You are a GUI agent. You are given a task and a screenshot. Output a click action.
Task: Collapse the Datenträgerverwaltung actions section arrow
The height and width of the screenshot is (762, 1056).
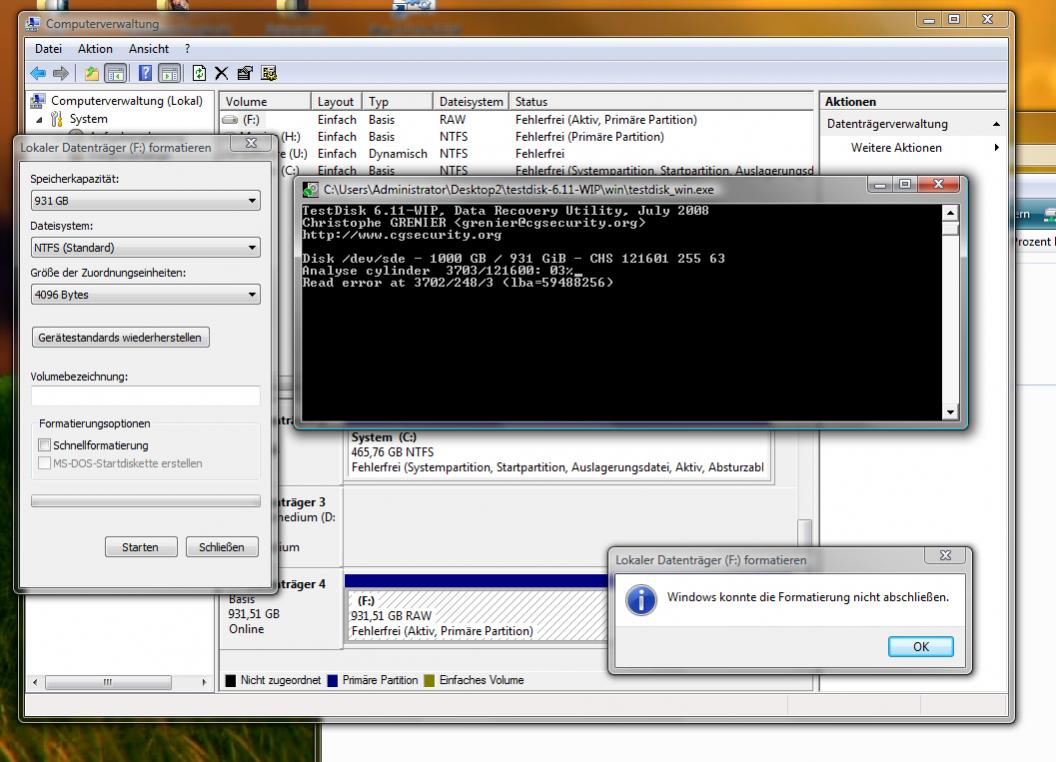point(996,124)
